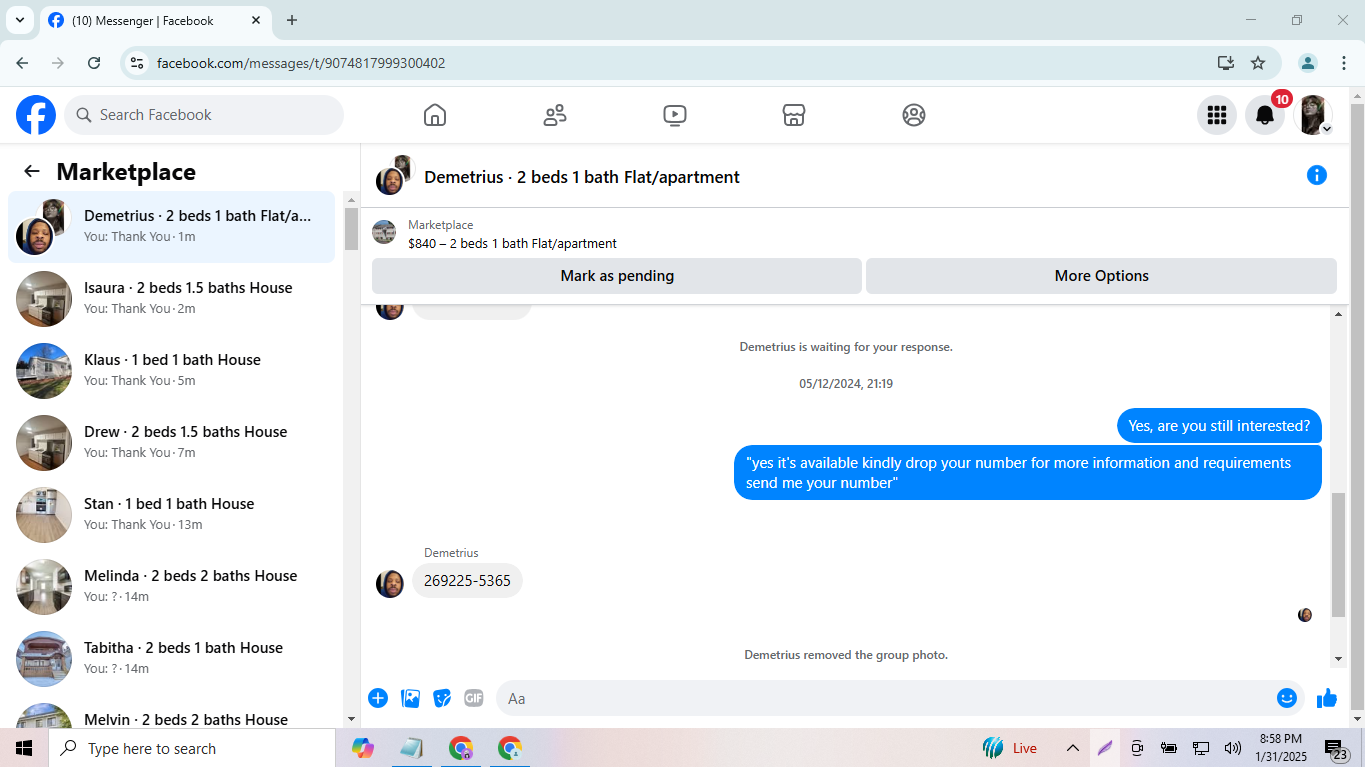Open the $840 Flat/apartment listing link
The width and height of the screenshot is (1365, 767).
click(x=512, y=243)
